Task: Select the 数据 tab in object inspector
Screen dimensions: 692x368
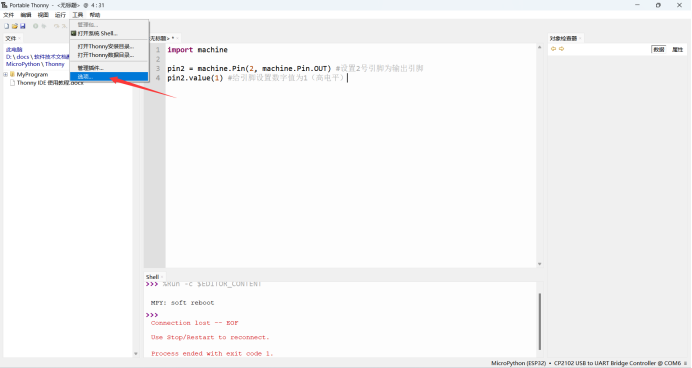Action: [x=659, y=49]
